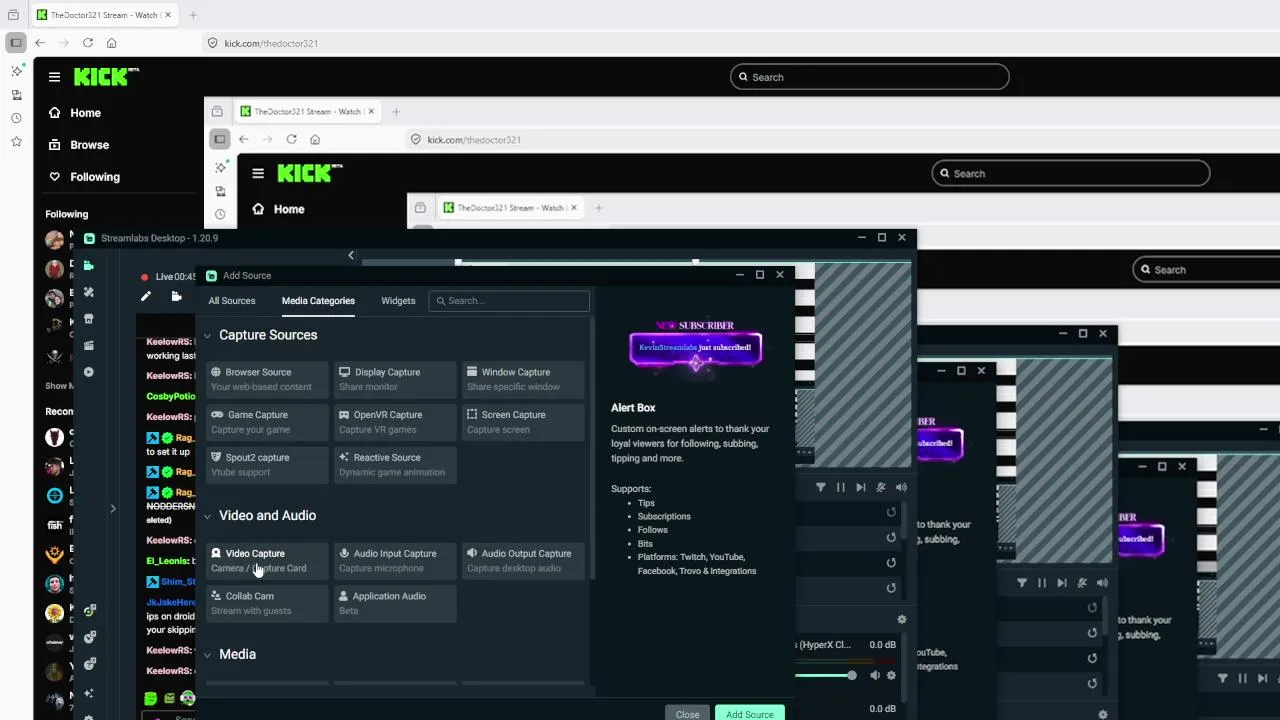
Task: Open the mixer settings gear above HyperX source
Action: click(x=901, y=619)
